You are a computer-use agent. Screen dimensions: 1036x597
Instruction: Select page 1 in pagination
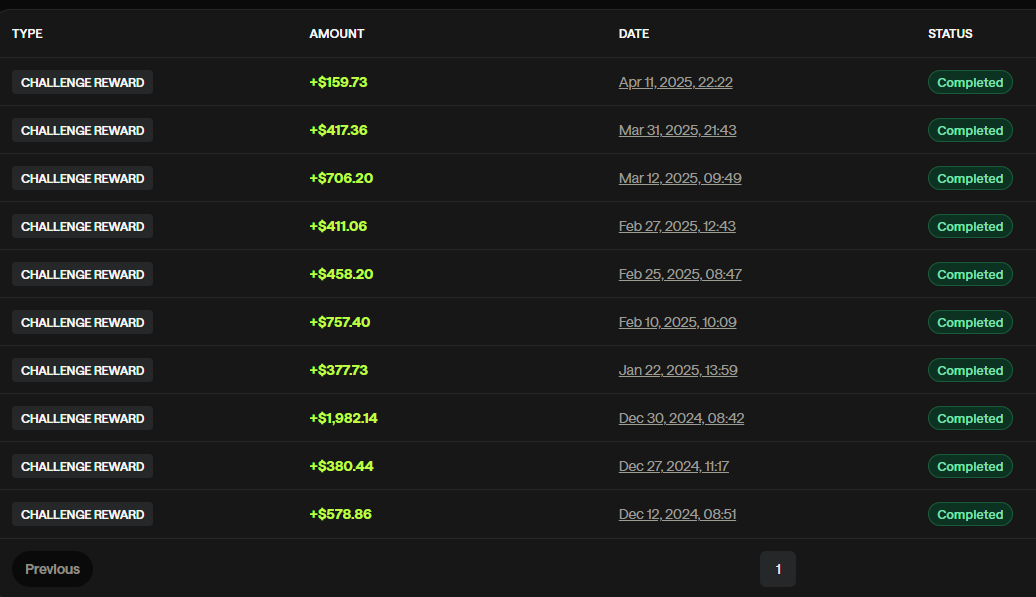tap(778, 569)
